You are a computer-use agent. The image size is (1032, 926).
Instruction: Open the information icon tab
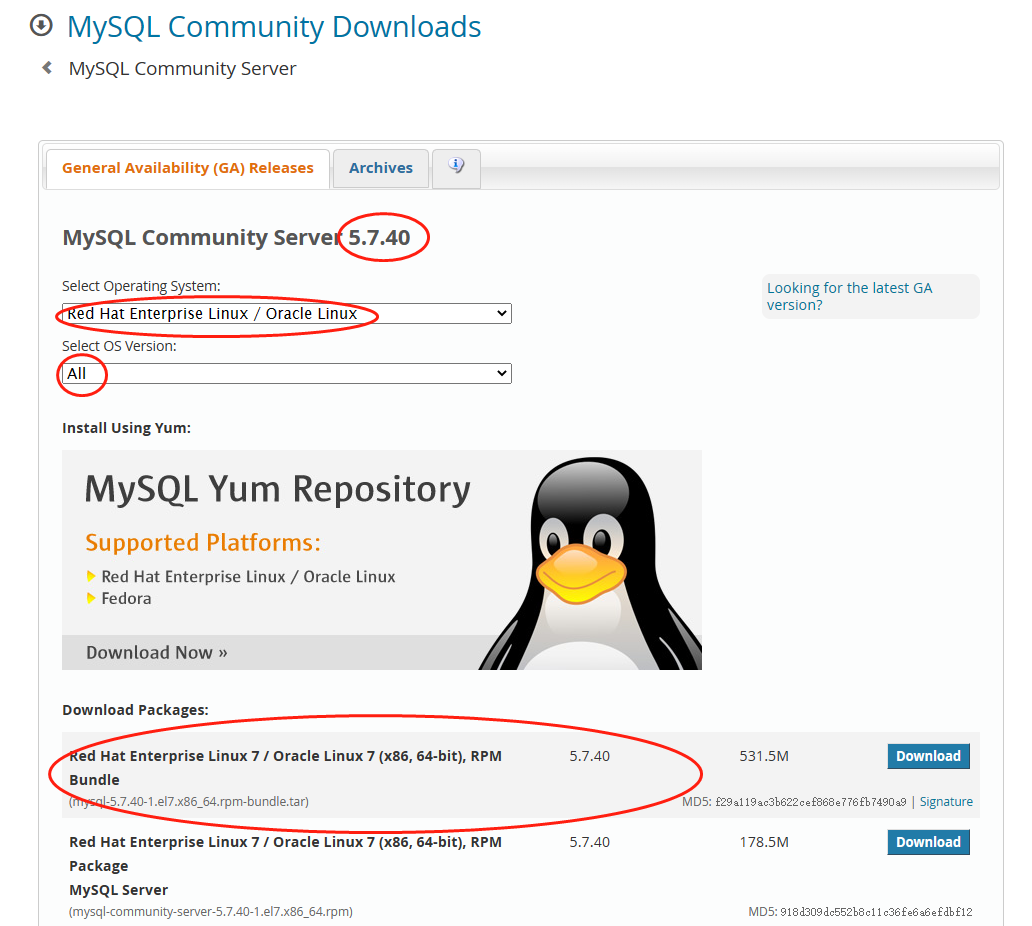(x=456, y=168)
